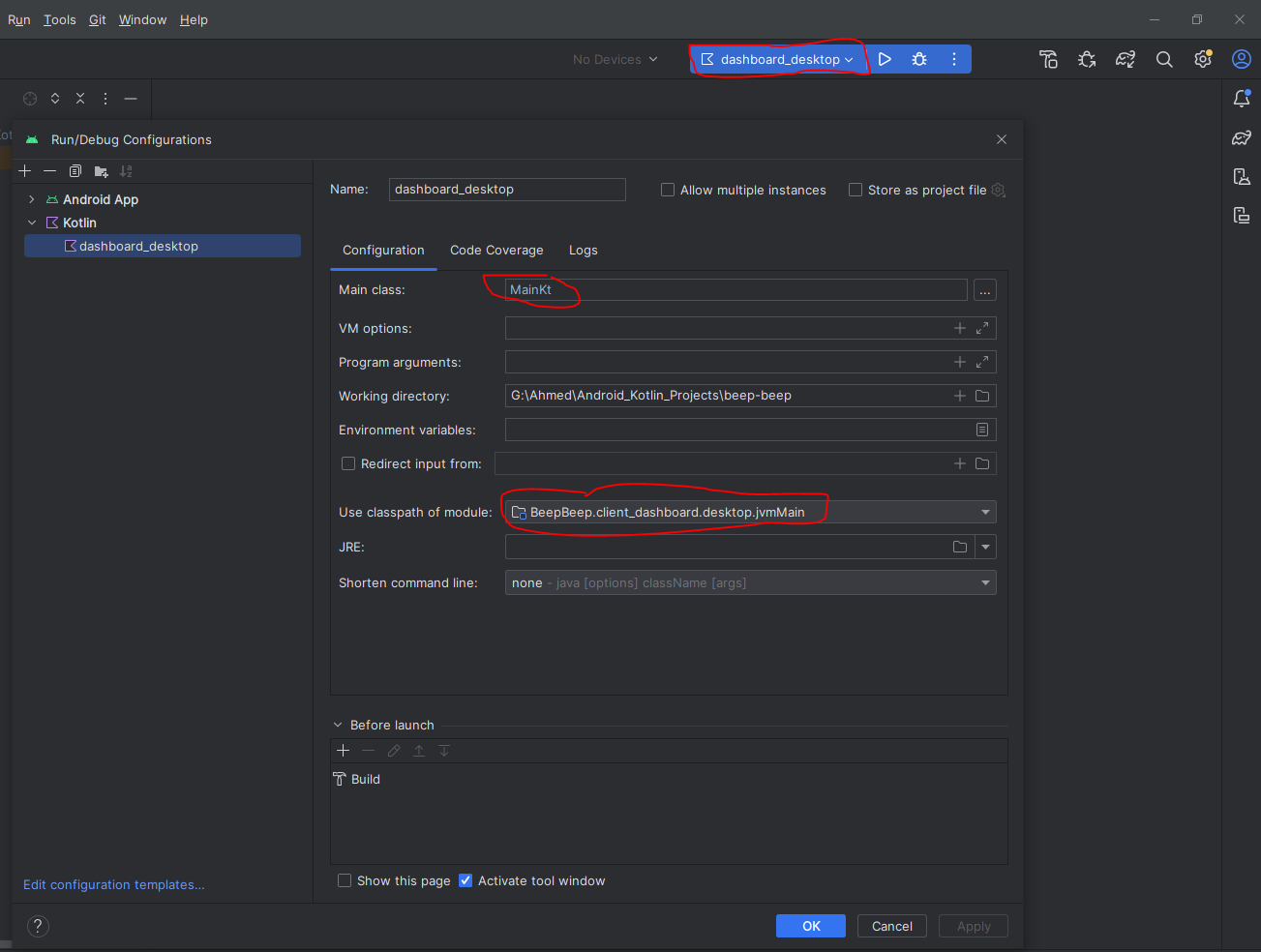Check Store as project file
This screenshot has width=1261, height=952.
855,190
